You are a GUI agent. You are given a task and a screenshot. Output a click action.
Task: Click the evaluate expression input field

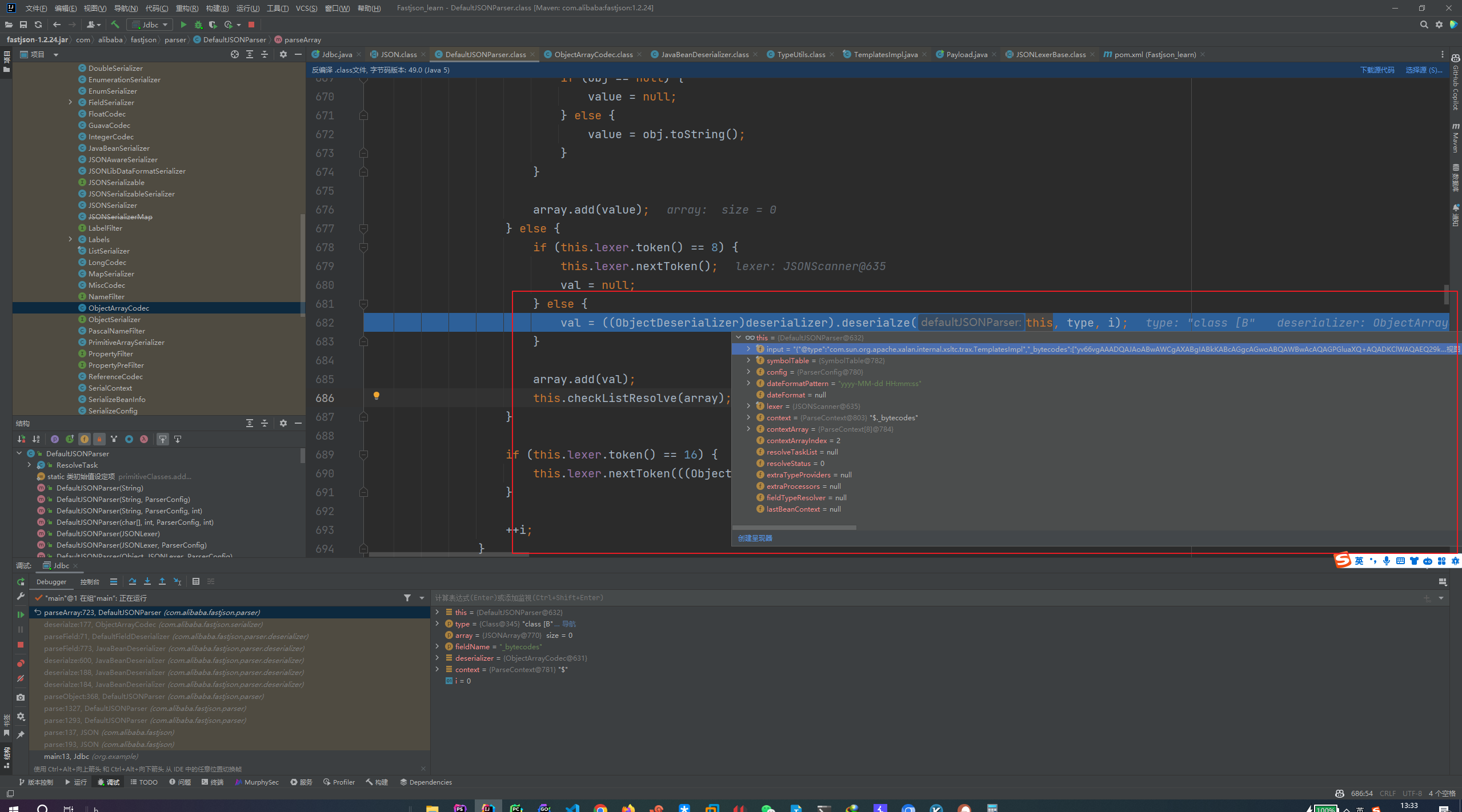tap(926, 598)
